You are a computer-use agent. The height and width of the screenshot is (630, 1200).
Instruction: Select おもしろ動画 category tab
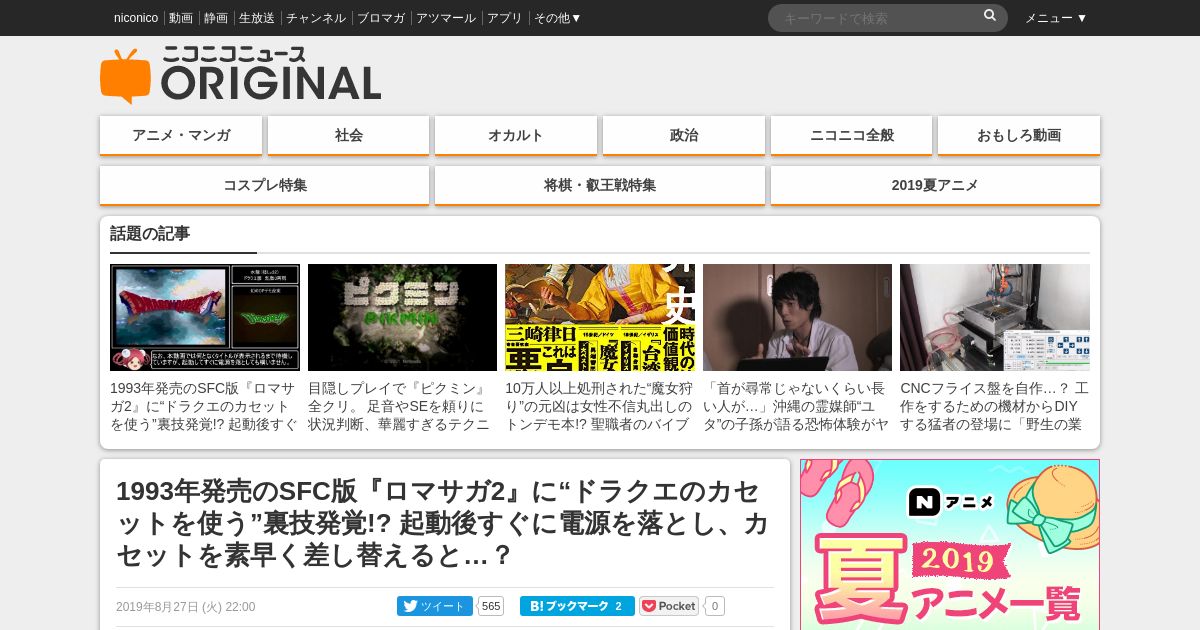(x=1019, y=135)
